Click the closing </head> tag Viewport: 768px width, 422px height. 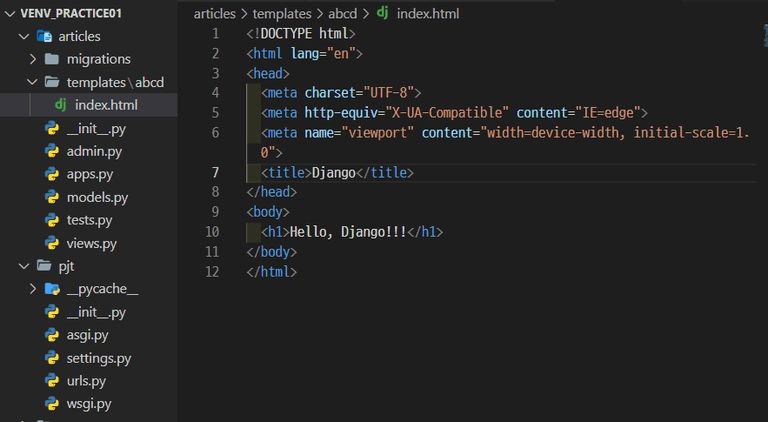pyautogui.click(x=272, y=192)
